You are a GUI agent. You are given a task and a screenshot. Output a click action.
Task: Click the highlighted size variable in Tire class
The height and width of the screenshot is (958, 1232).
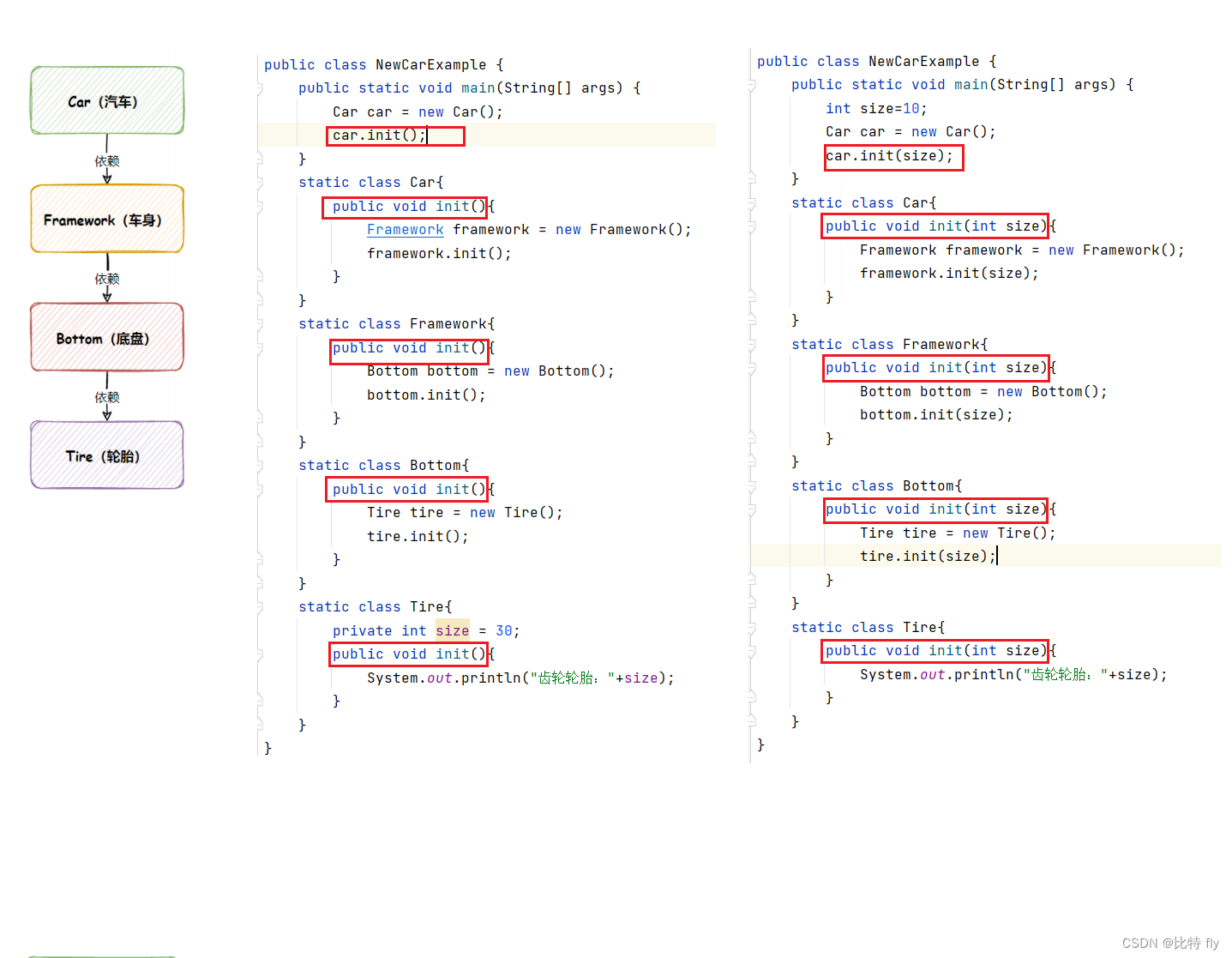(453, 631)
